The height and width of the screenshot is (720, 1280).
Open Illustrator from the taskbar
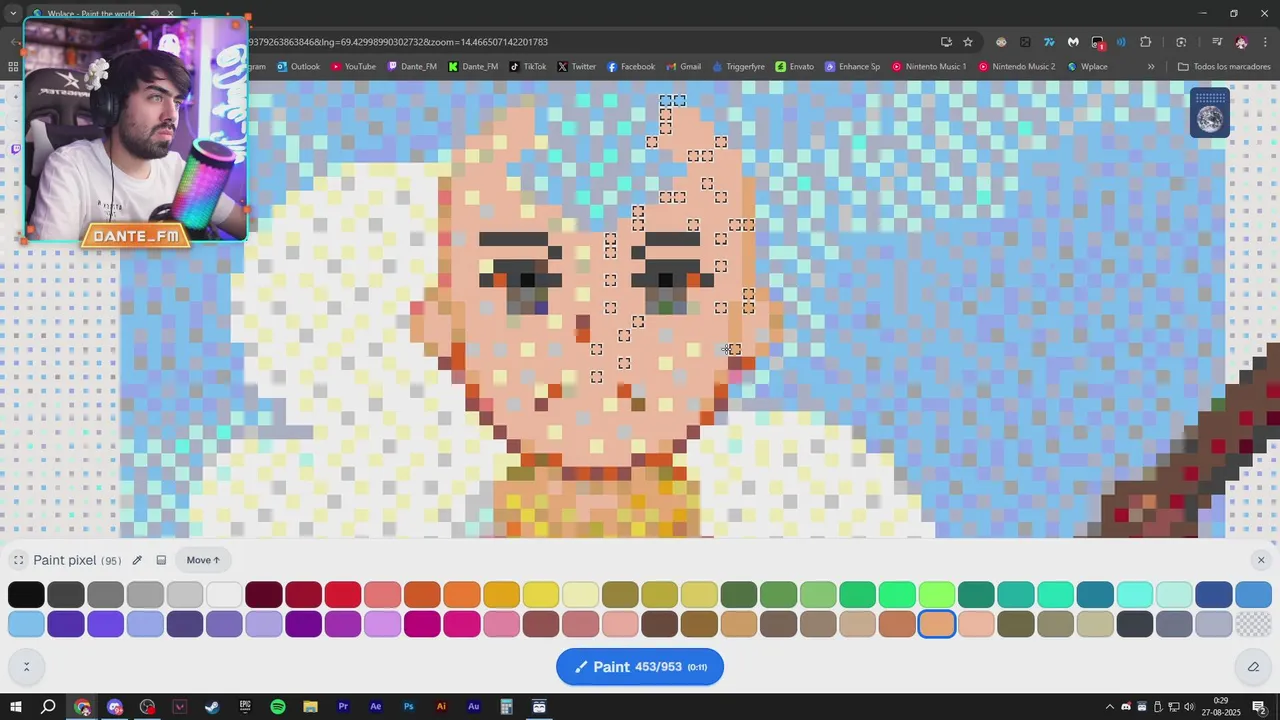point(441,707)
